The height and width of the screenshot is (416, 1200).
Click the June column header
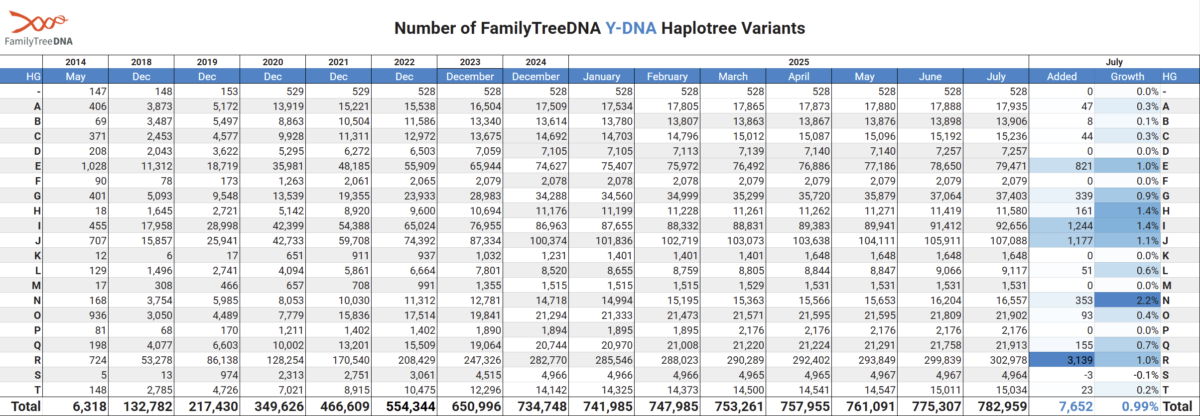click(x=930, y=76)
